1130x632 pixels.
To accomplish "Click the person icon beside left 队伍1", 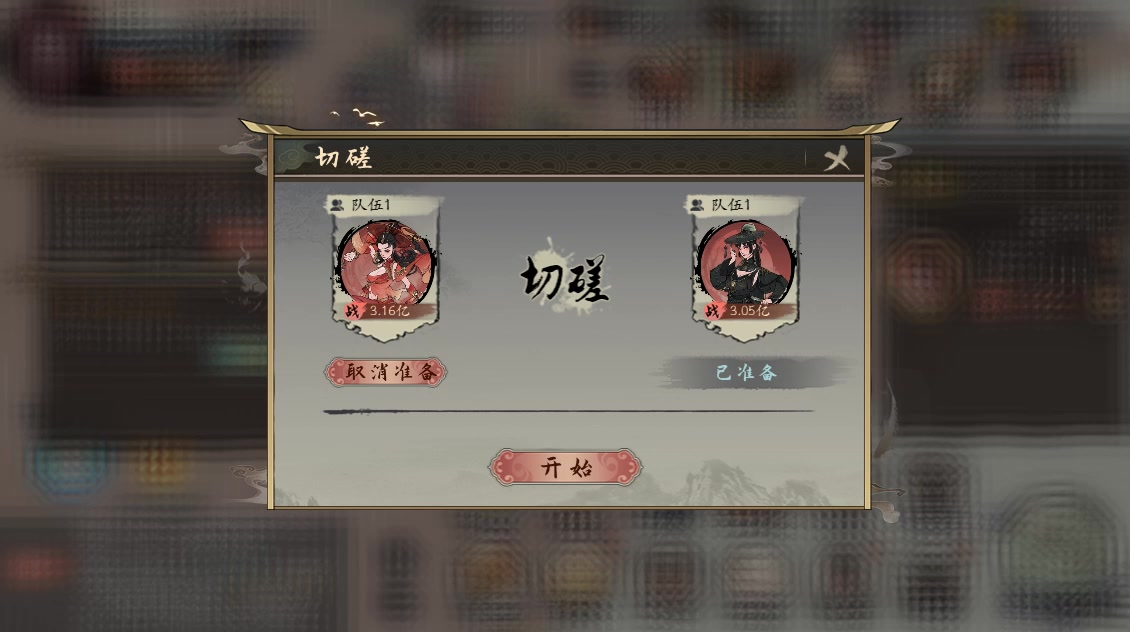I will 337,205.
